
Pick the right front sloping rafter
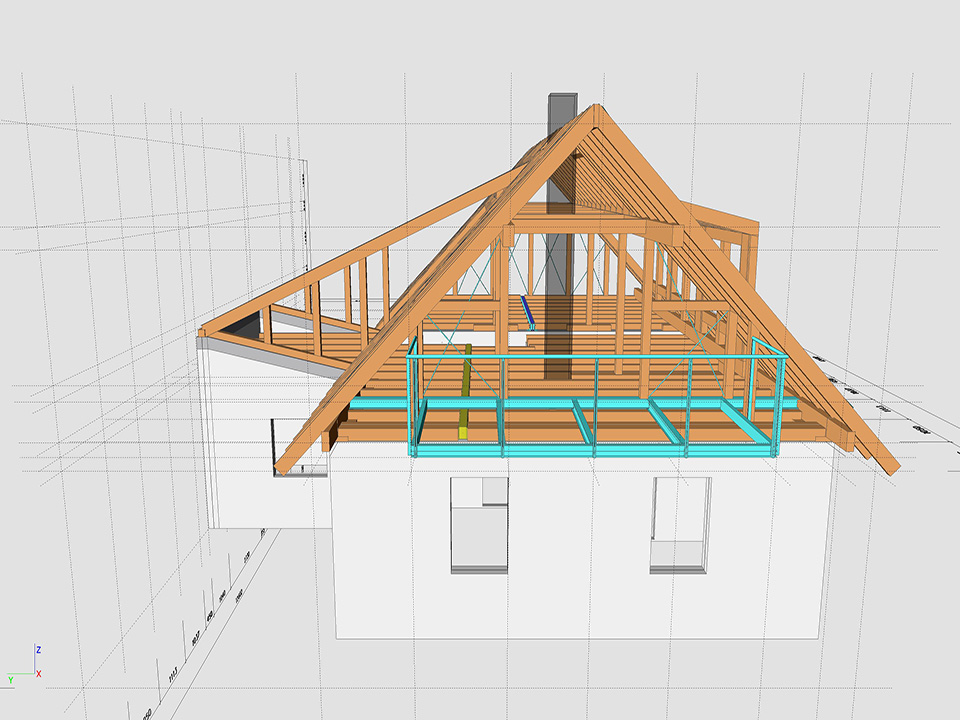tap(760, 300)
